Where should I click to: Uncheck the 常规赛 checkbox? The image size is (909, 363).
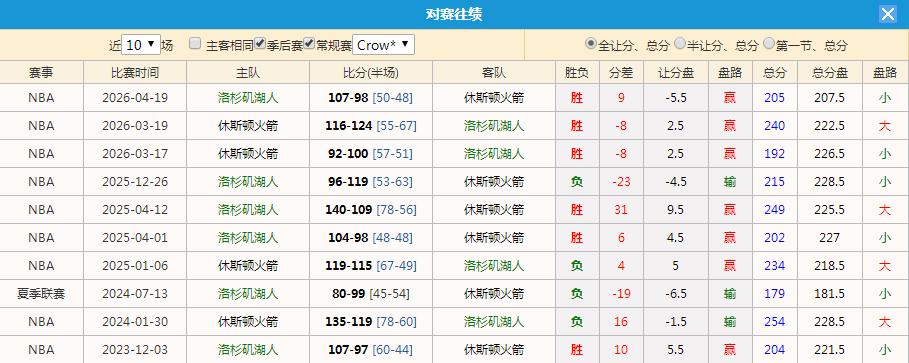[x=310, y=43]
